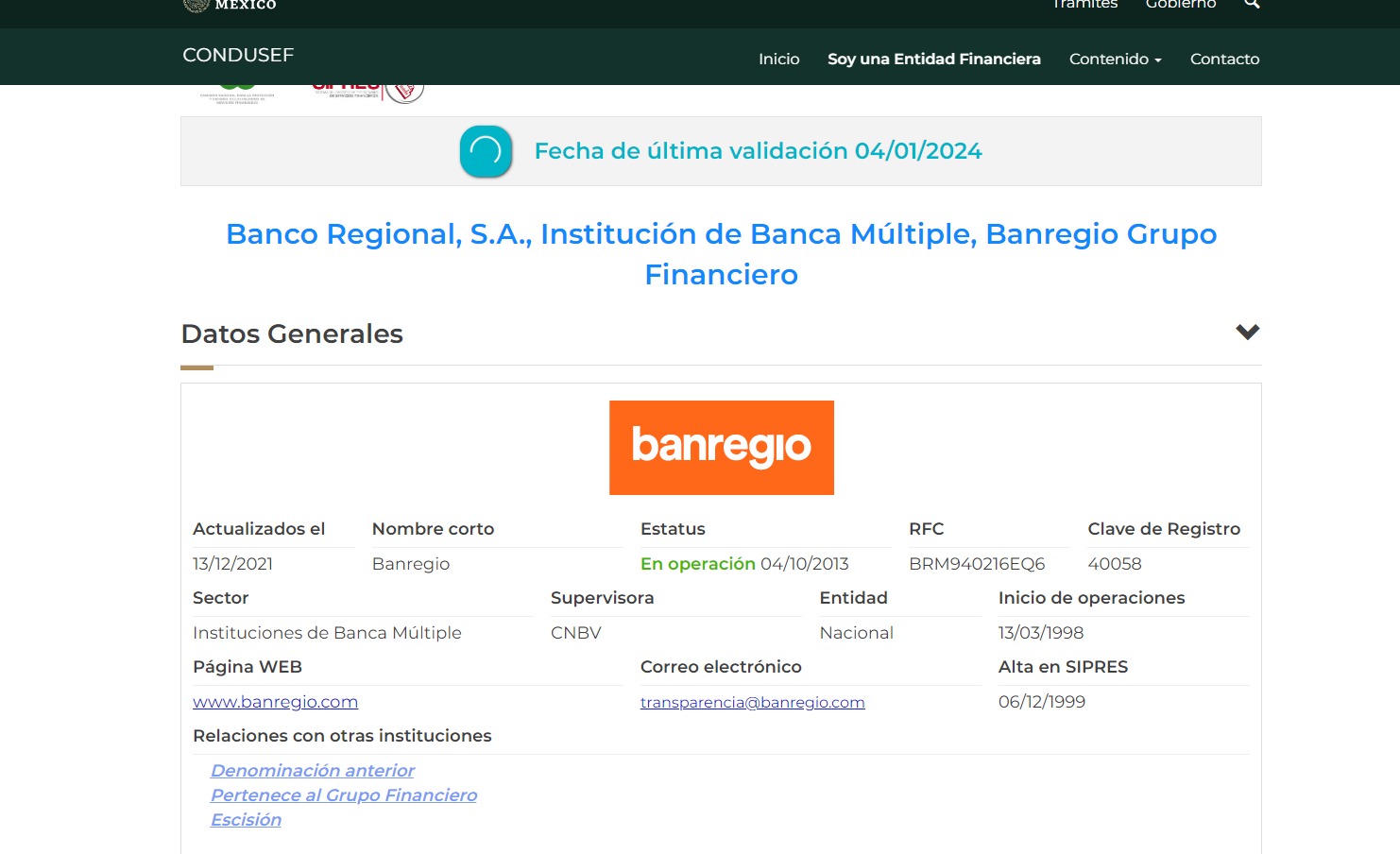Email transparencia@banregio.com
1400x854 pixels.
(752, 701)
